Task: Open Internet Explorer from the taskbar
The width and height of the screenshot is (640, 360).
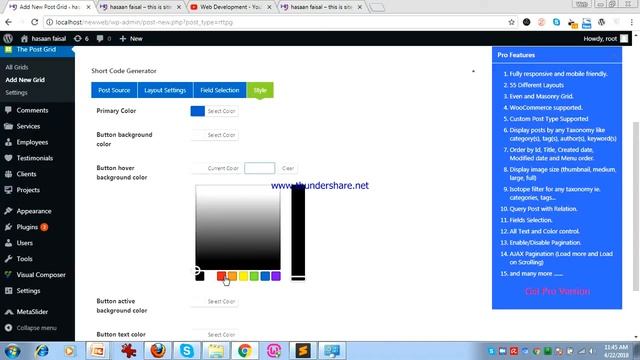Action: click(42, 351)
